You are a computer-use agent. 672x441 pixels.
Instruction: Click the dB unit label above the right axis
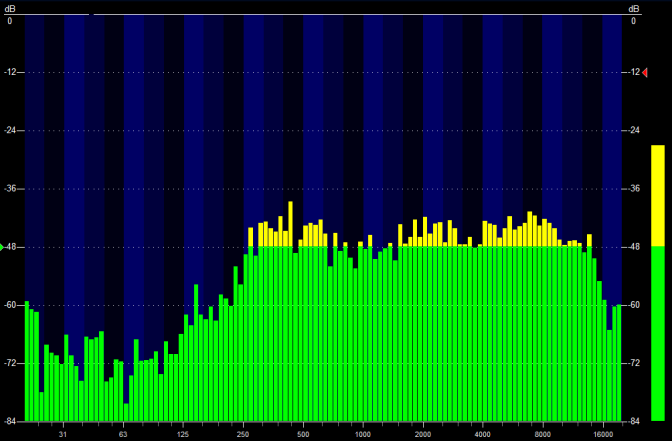pos(634,9)
